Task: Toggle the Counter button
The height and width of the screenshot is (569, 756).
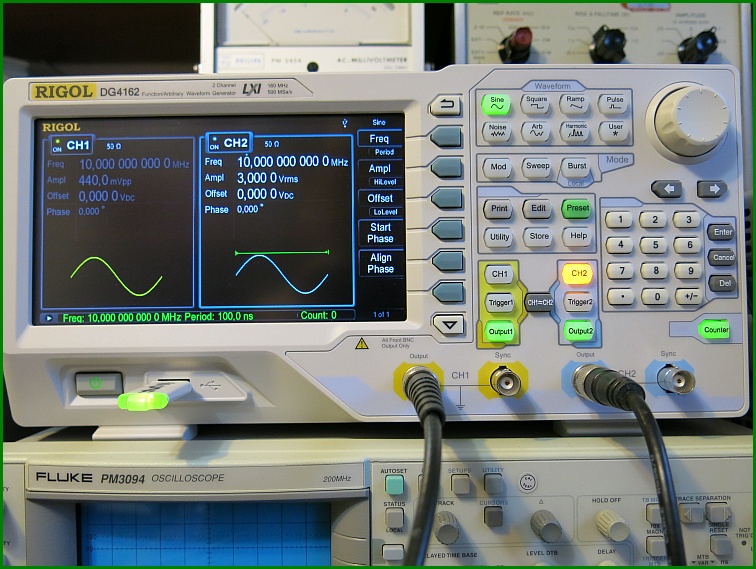Action: [715, 330]
